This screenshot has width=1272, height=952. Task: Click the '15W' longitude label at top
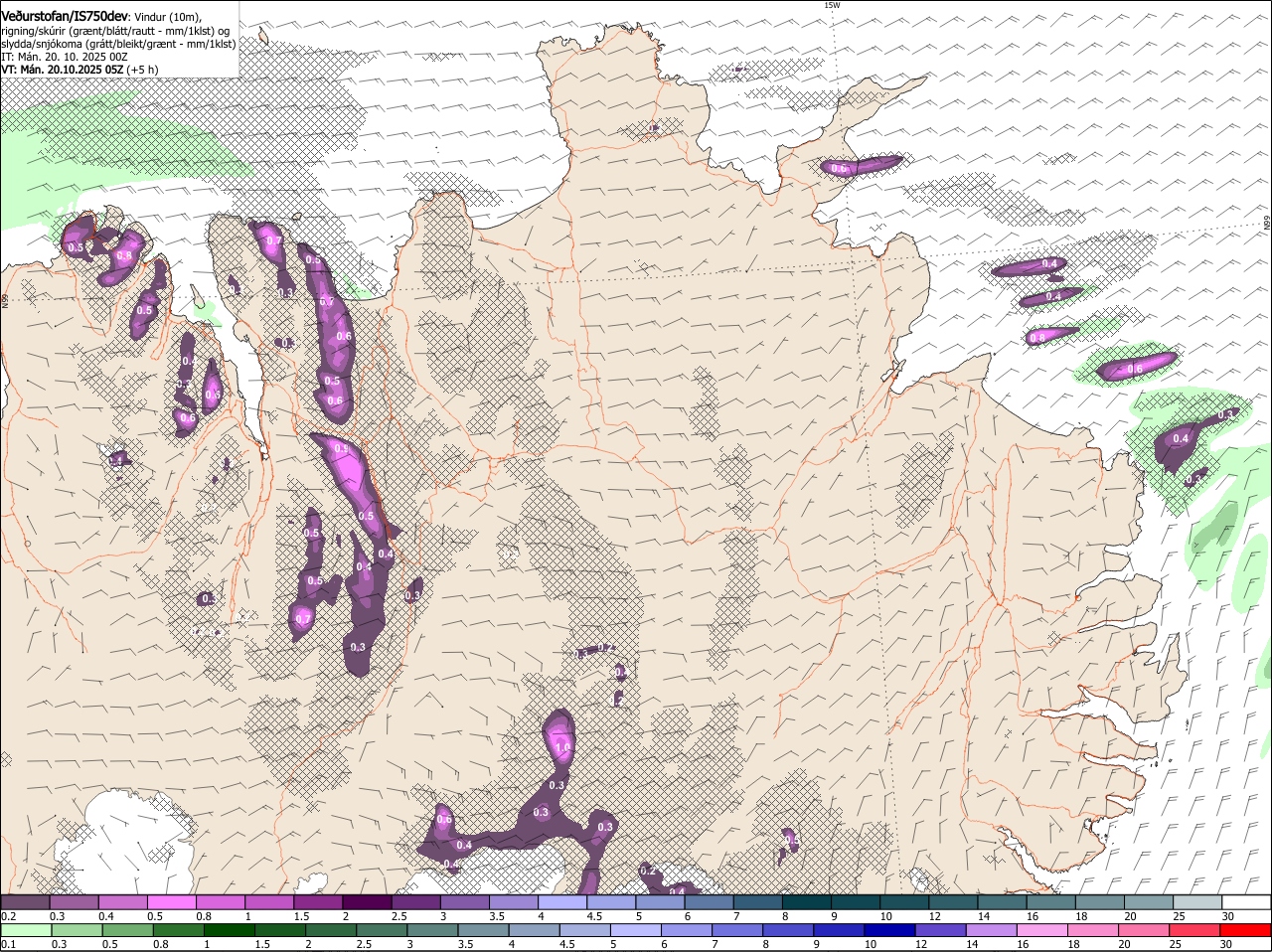point(831,5)
